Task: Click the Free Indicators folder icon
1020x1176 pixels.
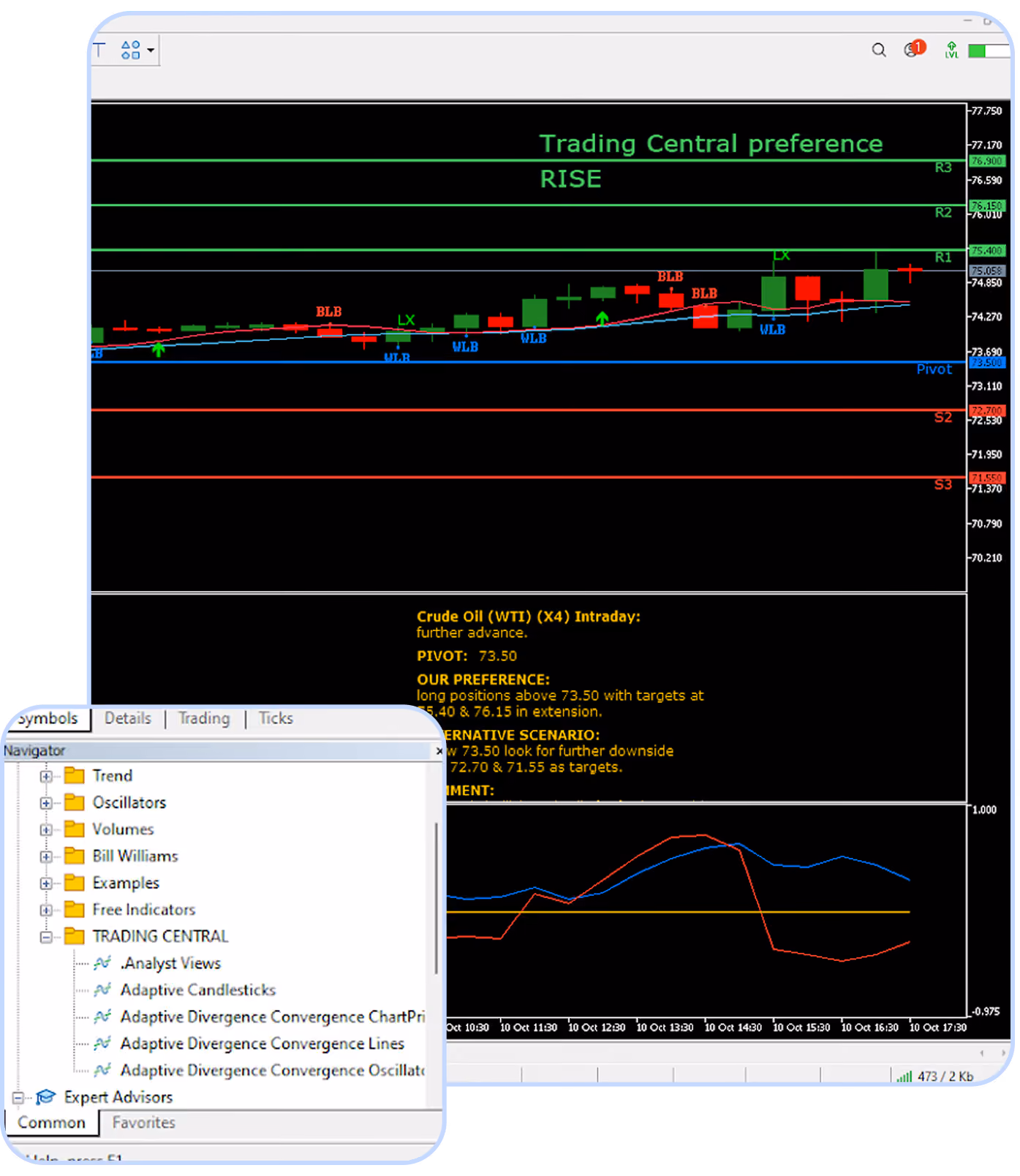Action: [x=75, y=909]
